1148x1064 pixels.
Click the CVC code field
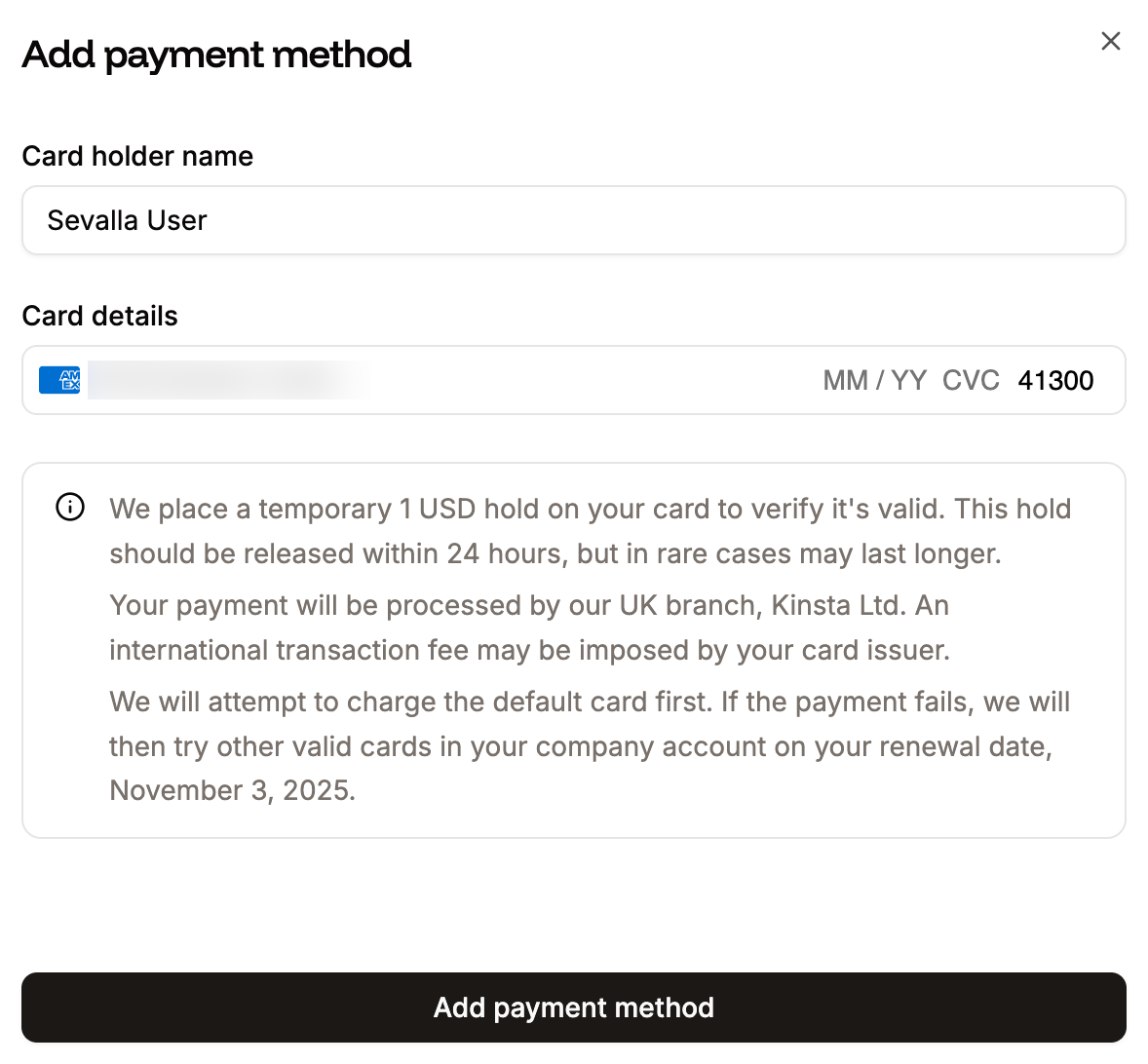pos(972,380)
